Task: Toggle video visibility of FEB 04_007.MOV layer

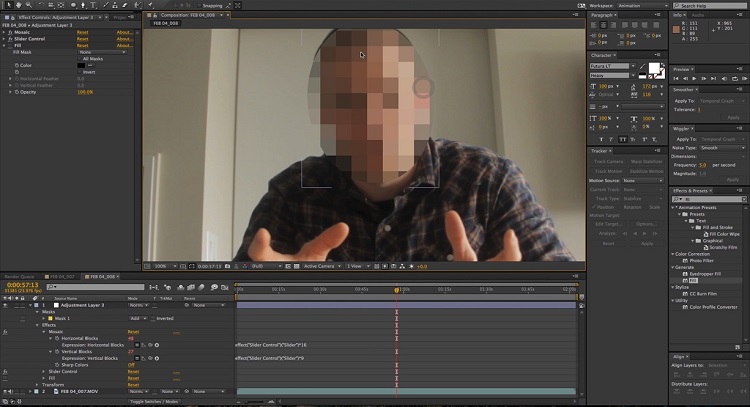Action: 5,391
